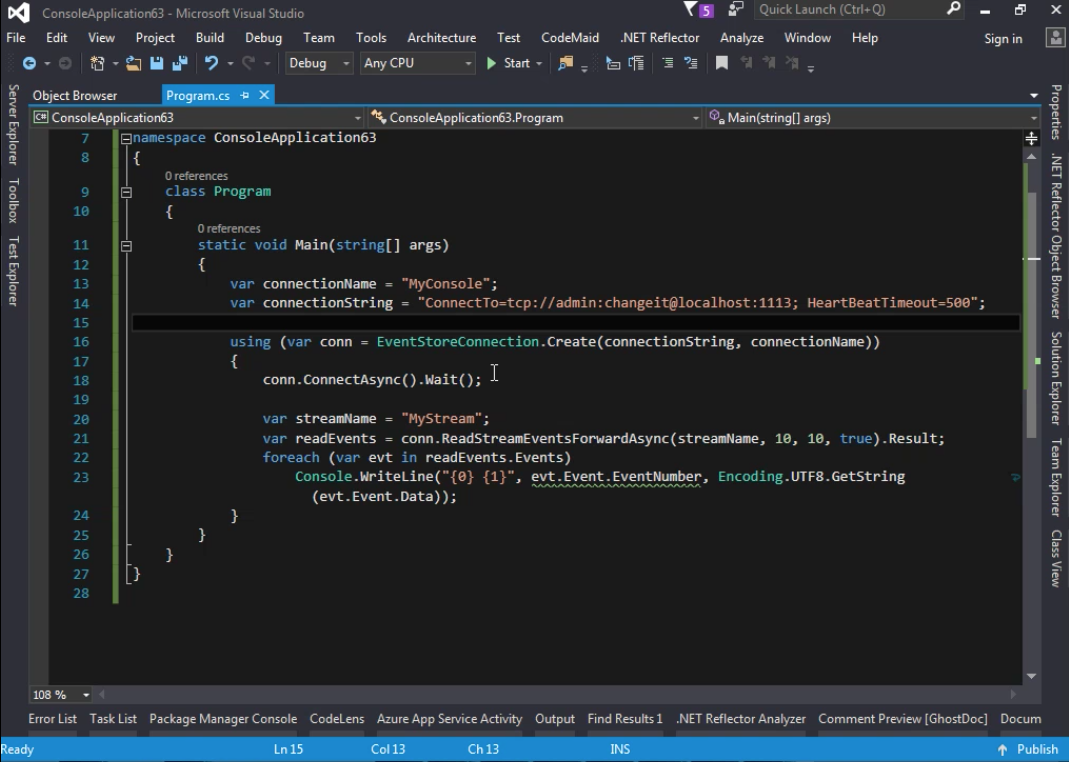Click the New Project toolbar icon

[x=97, y=63]
